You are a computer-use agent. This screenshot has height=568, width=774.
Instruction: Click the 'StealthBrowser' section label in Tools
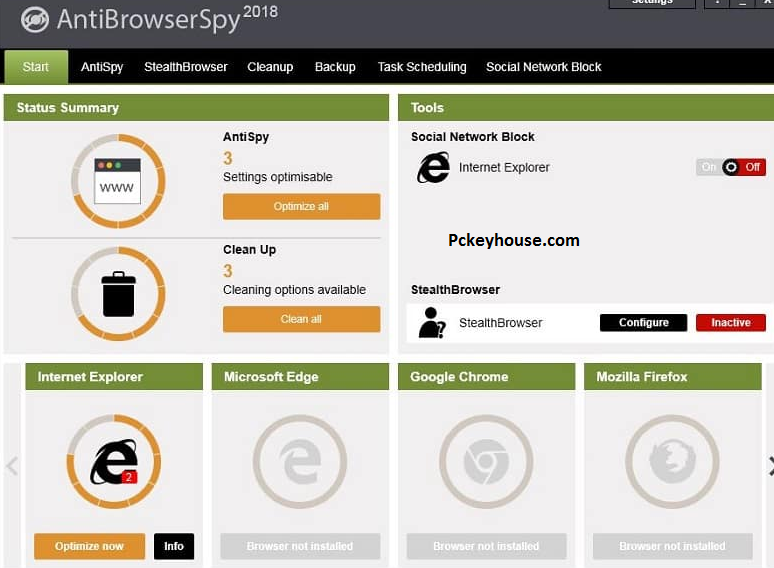tap(455, 290)
